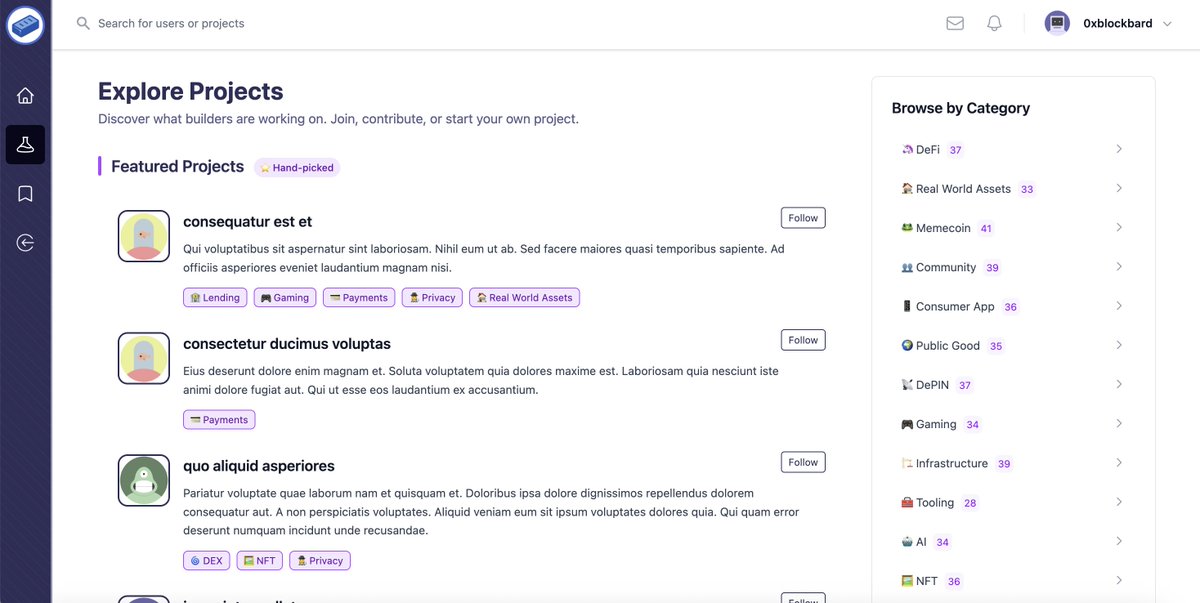Click the app logo at top-left
This screenshot has height=603, width=1200.
coord(24,24)
